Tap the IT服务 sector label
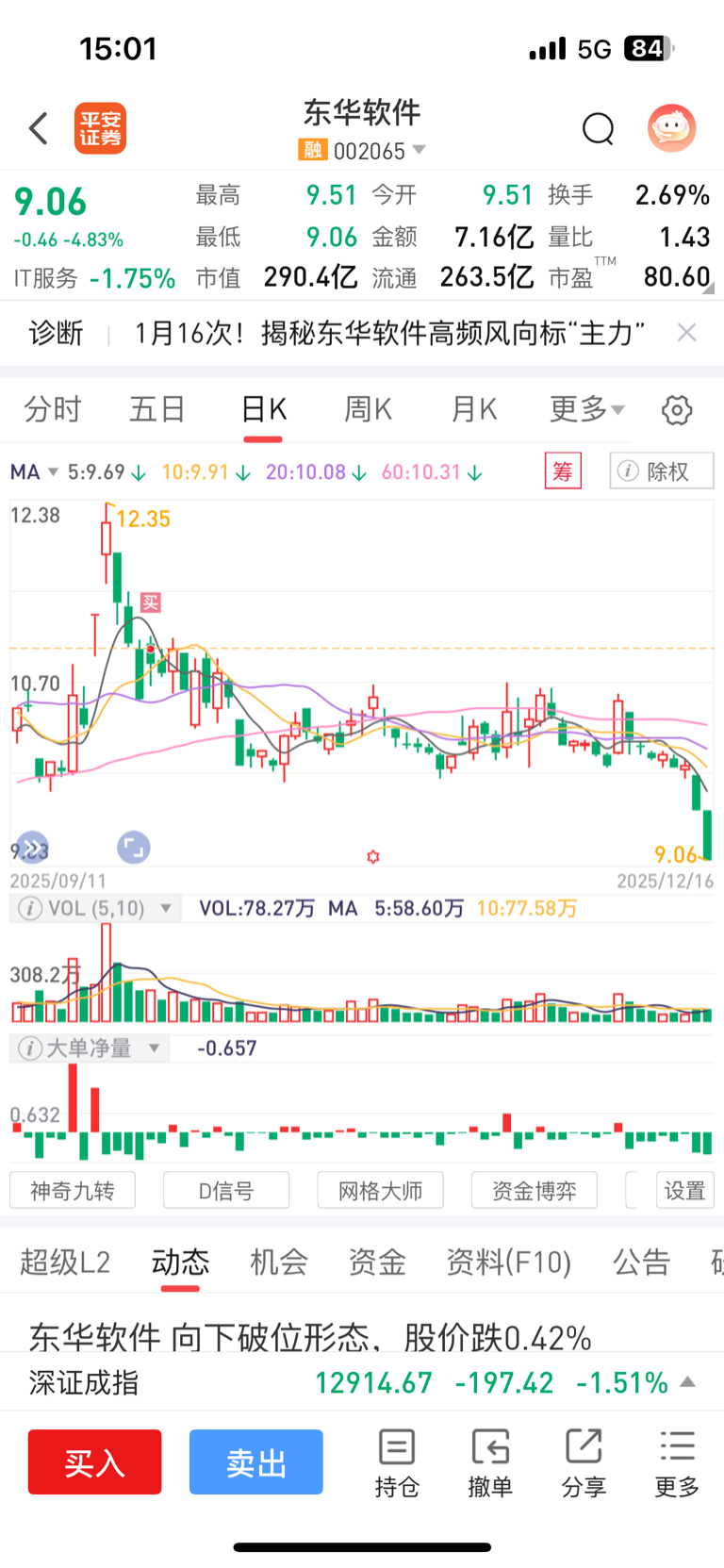The image size is (724, 1568). click(46, 278)
